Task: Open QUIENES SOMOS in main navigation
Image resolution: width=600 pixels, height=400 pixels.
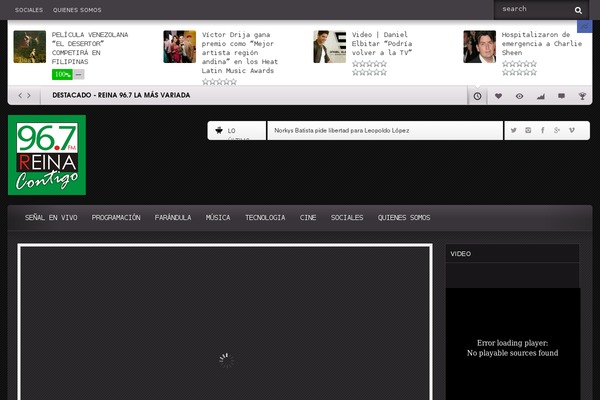Action: pyautogui.click(x=404, y=217)
